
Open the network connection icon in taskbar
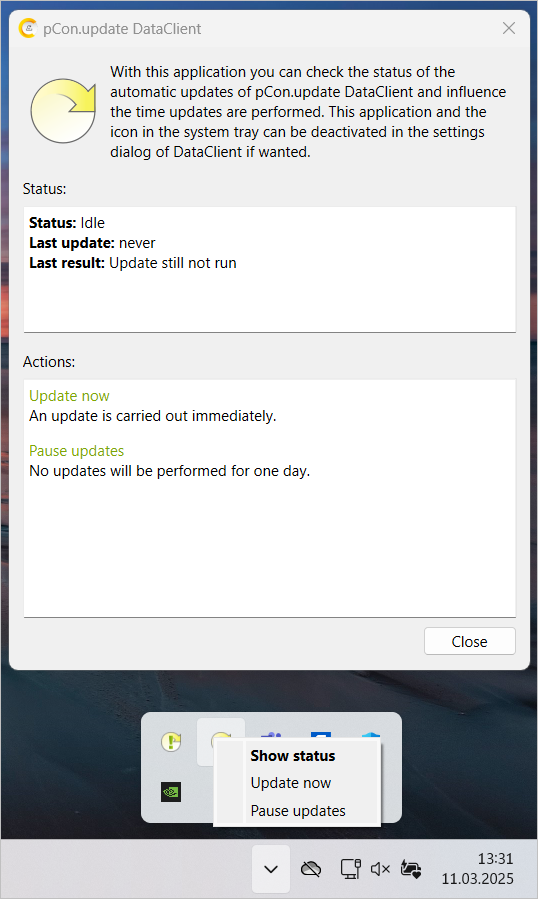pyautogui.click(x=350, y=869)
